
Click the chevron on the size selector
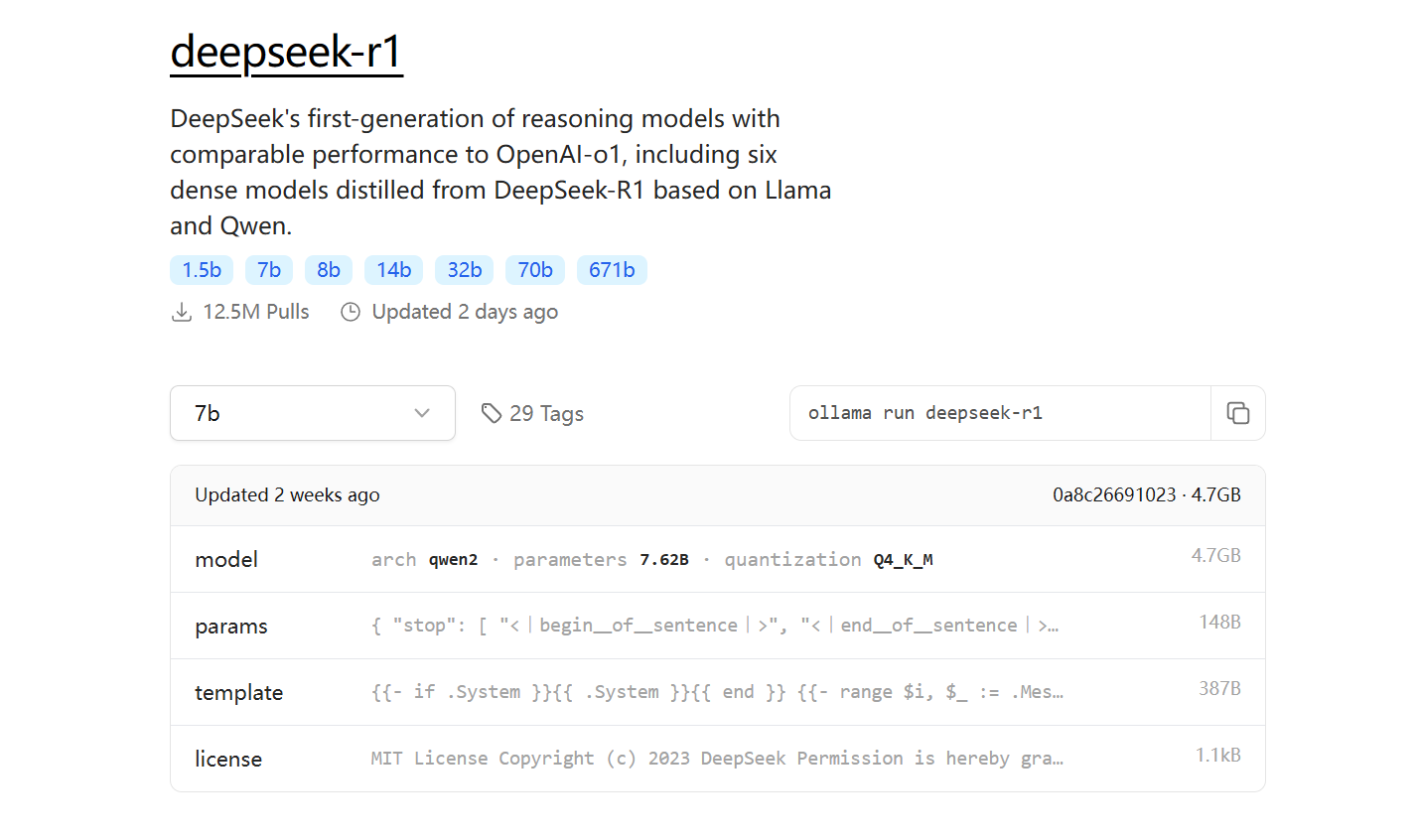point(422,413)
